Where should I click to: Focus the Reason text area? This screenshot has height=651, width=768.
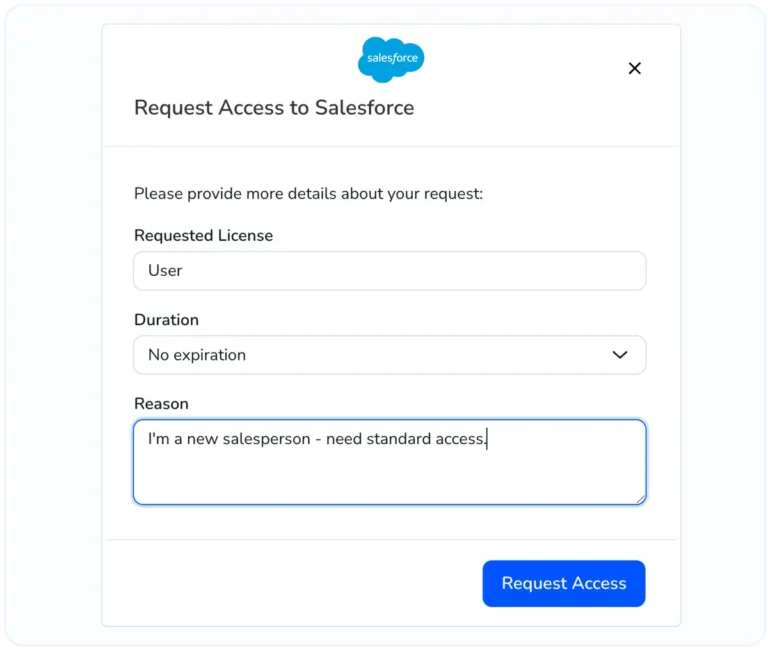(x=389, y=462)
